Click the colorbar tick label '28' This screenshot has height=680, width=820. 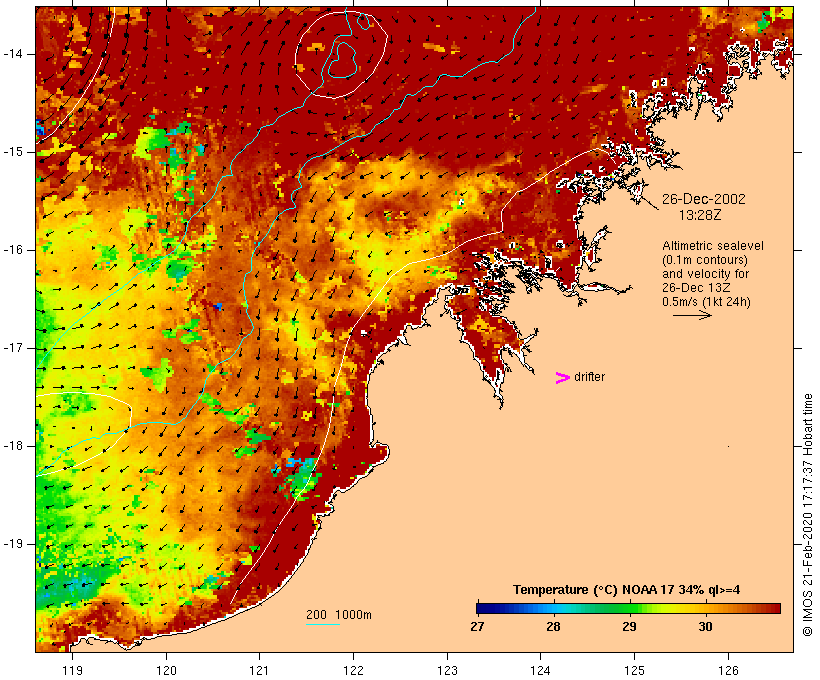coord(553,626)
